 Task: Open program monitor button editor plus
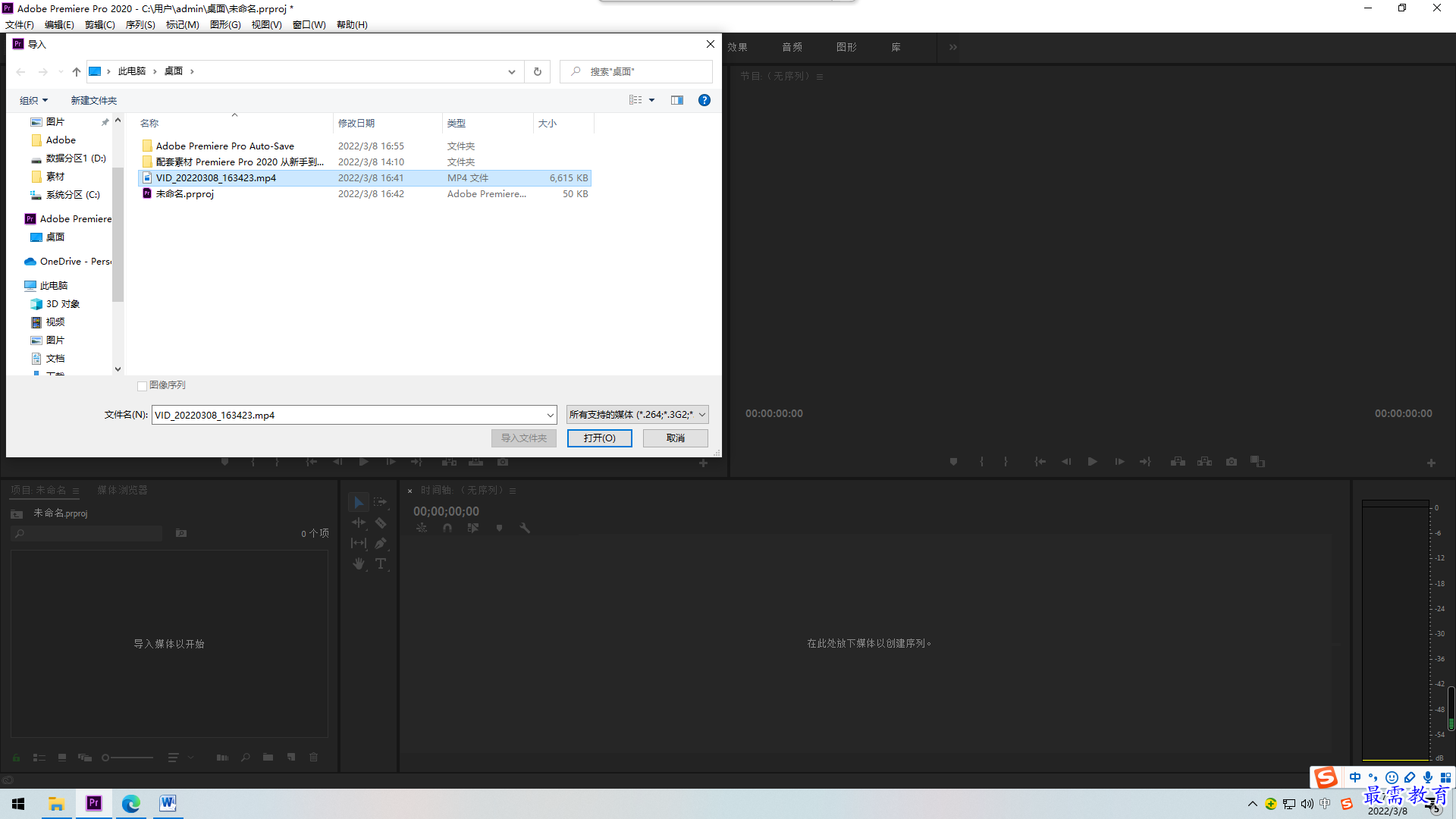tap(1431, 463)
